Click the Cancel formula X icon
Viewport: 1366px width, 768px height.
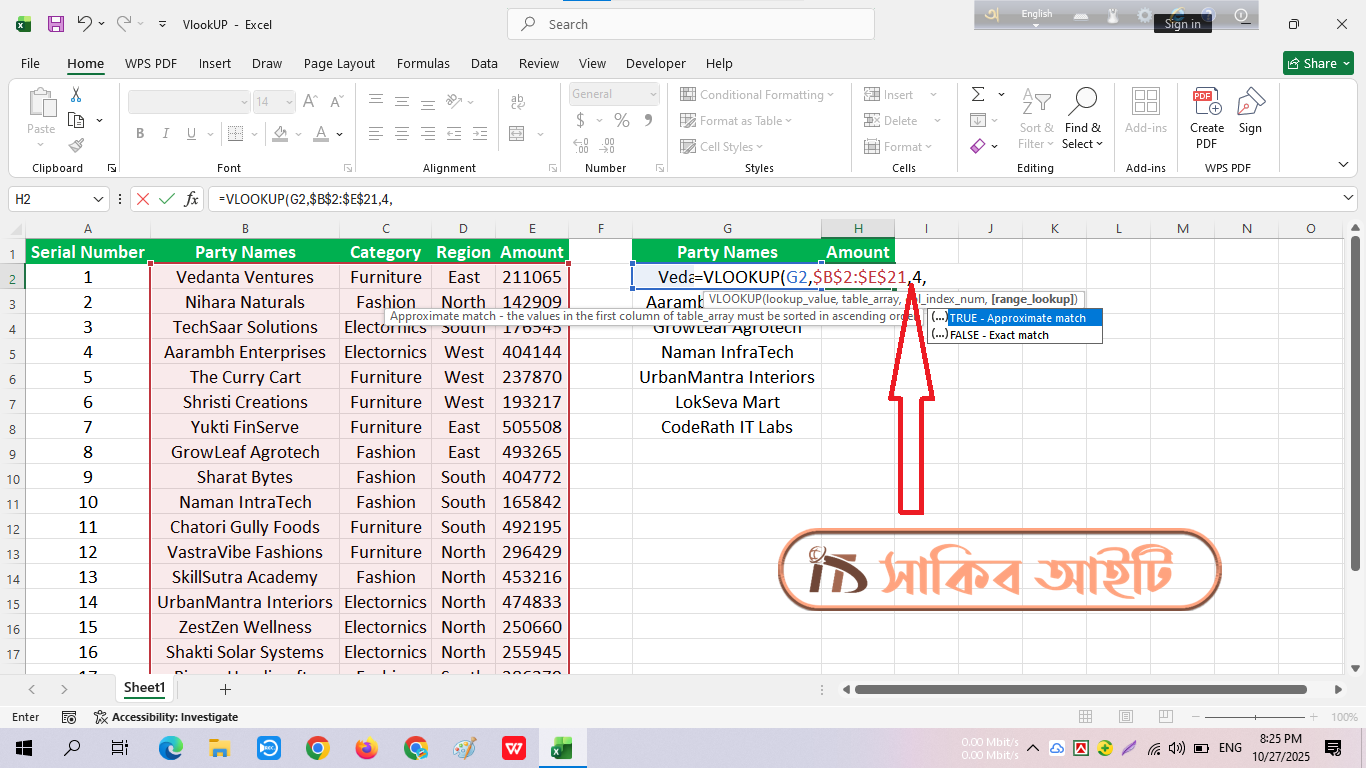(143, 199)
